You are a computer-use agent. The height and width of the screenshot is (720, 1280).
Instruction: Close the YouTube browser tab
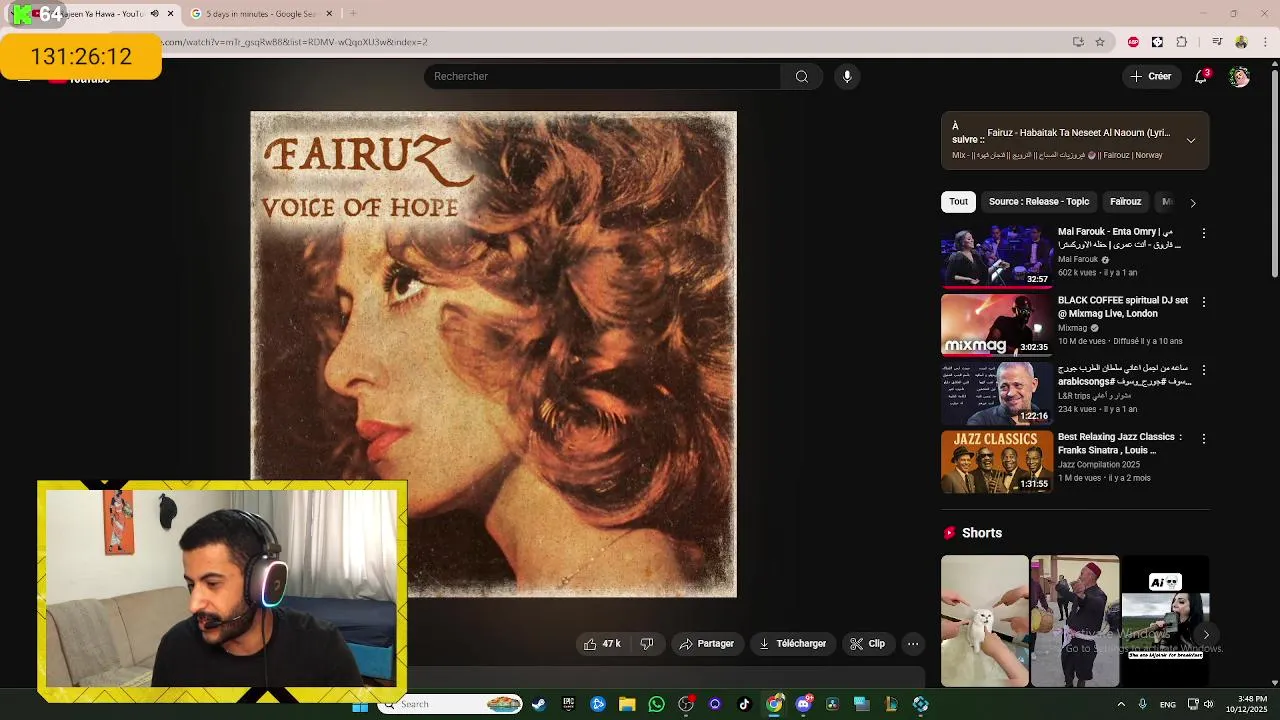pos(170,14)
